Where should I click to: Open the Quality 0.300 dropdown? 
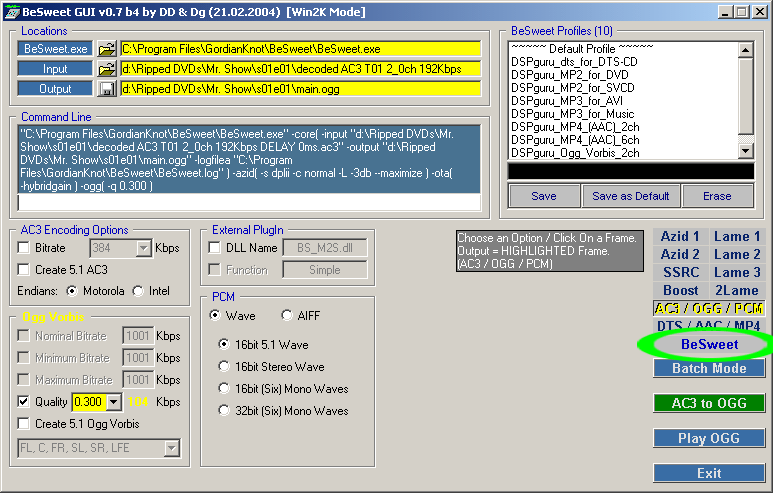click(114, 402)
